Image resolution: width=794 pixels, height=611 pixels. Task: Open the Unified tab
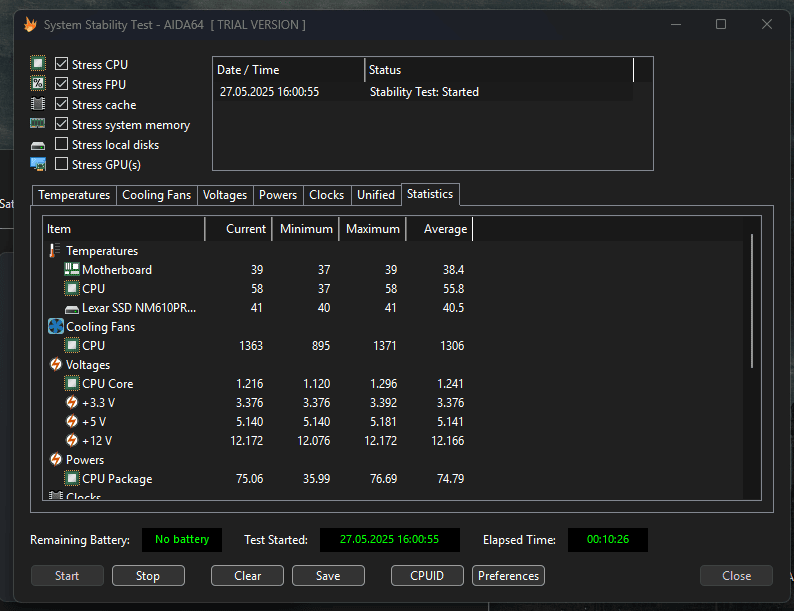[376, 195]
